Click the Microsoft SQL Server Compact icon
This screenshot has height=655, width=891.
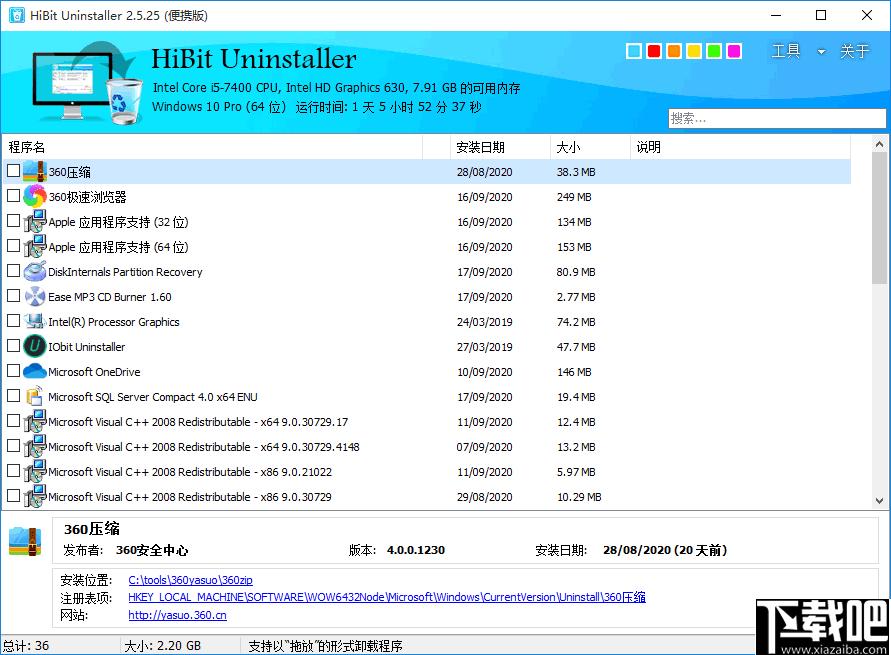[35, 397]
